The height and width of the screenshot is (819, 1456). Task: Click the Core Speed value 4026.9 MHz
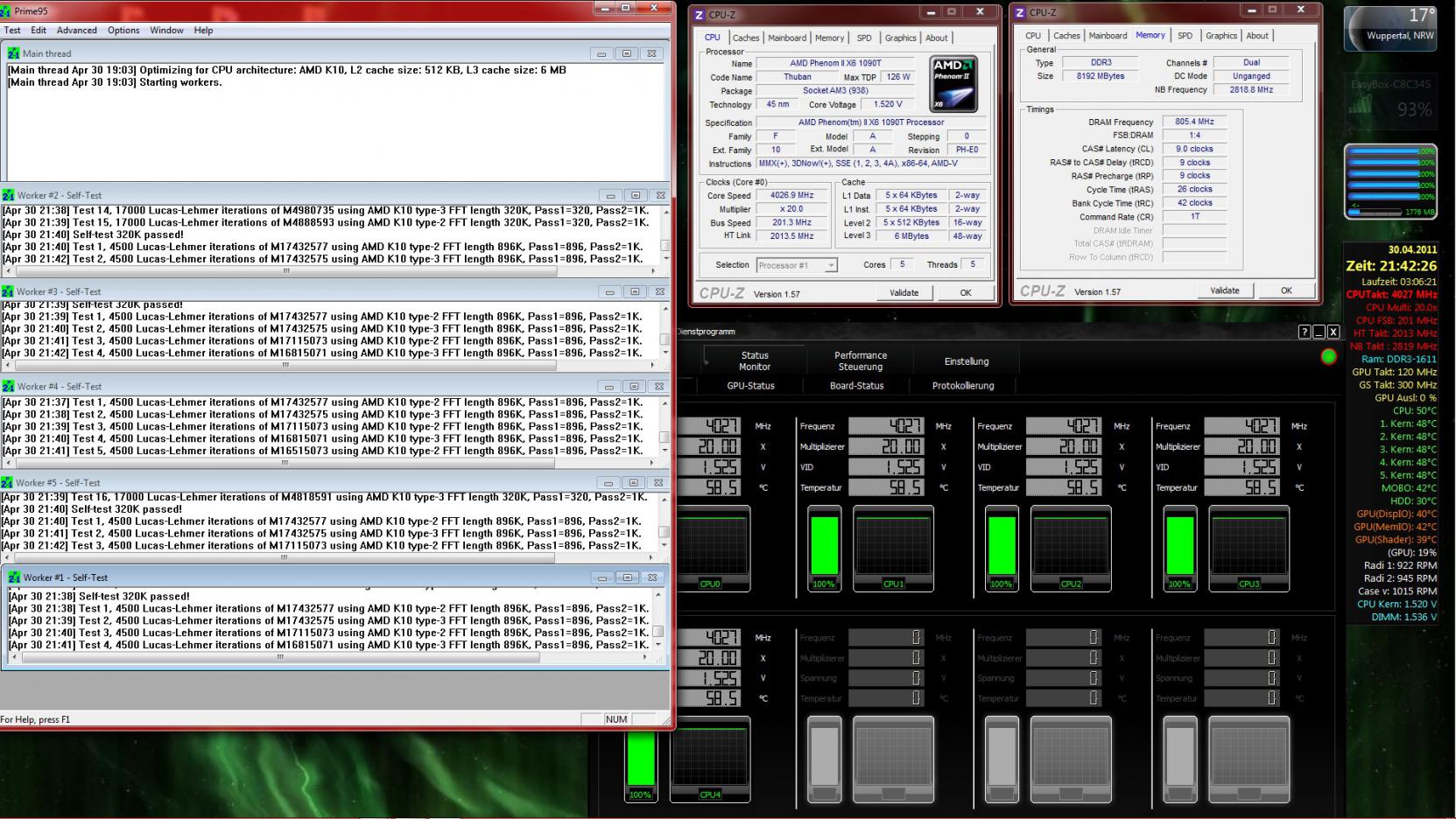(792, 196)
